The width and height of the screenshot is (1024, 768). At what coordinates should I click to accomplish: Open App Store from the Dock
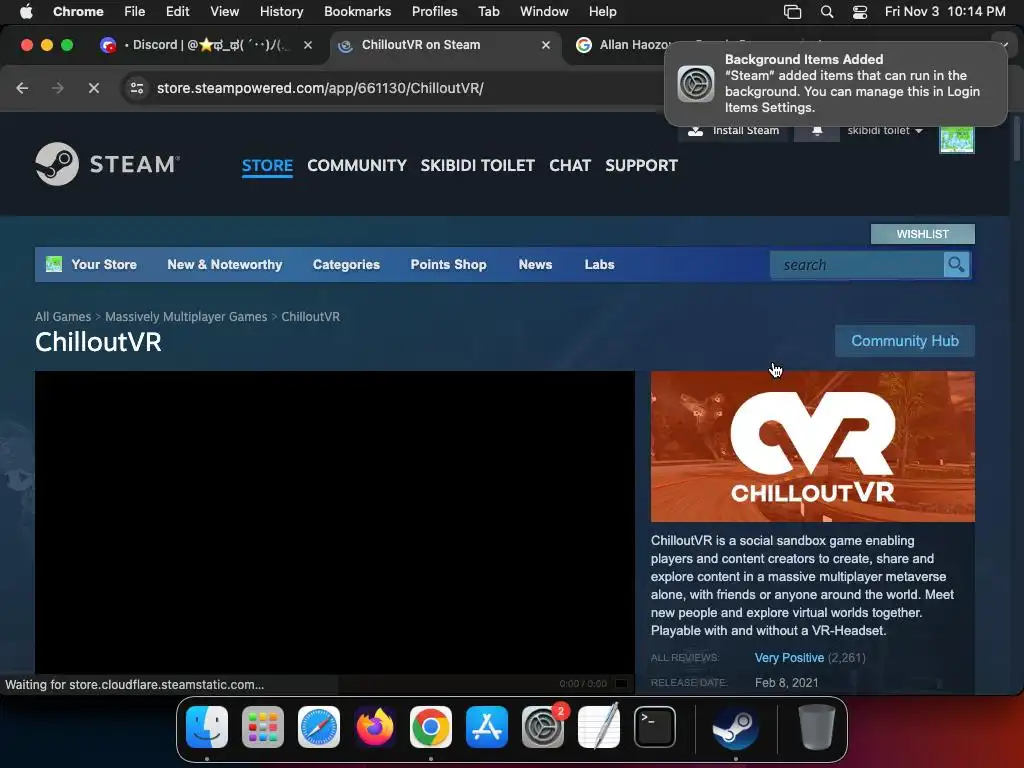click(x=487, y=727)
